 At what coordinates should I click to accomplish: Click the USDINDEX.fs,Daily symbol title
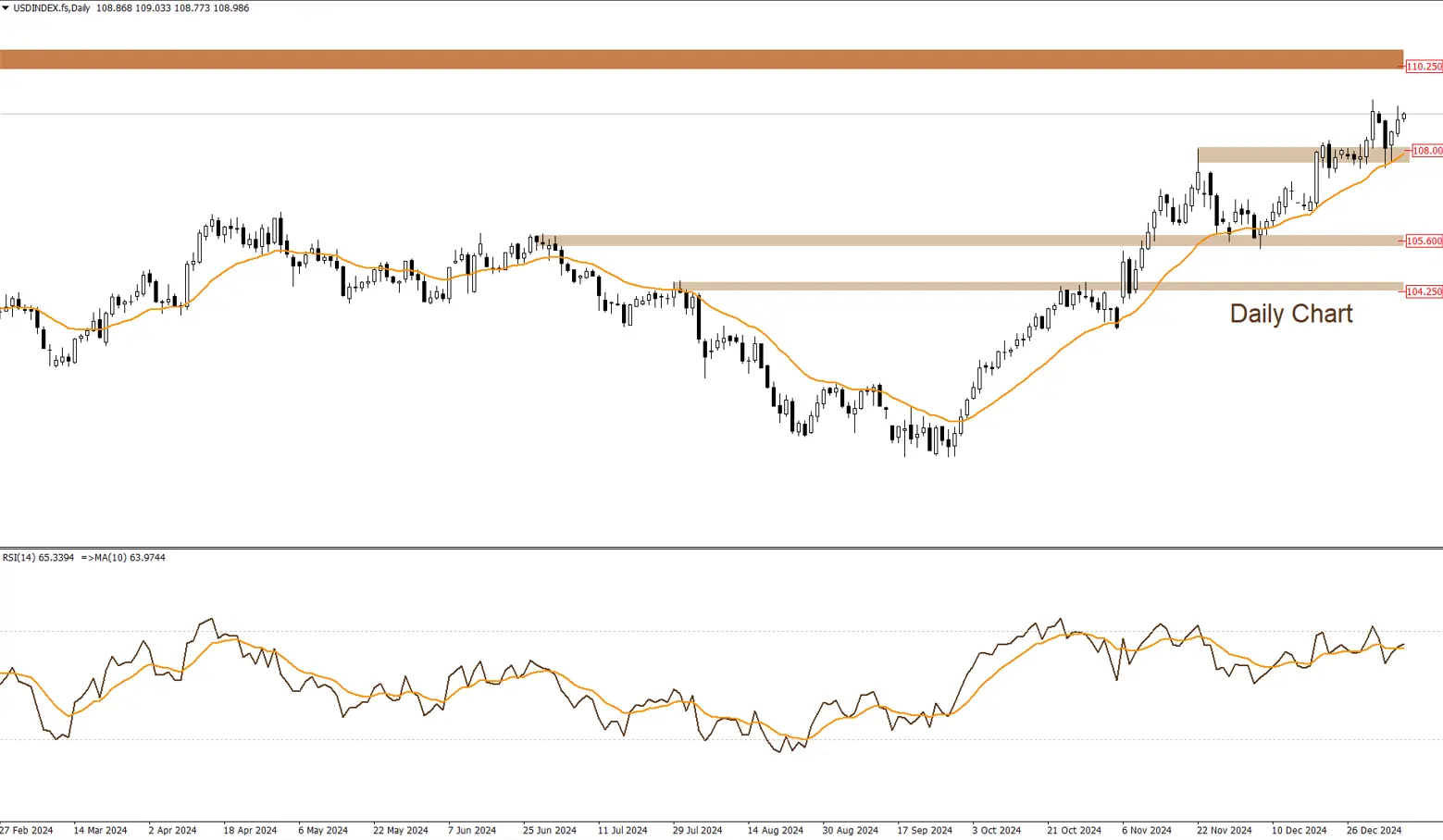52,8
